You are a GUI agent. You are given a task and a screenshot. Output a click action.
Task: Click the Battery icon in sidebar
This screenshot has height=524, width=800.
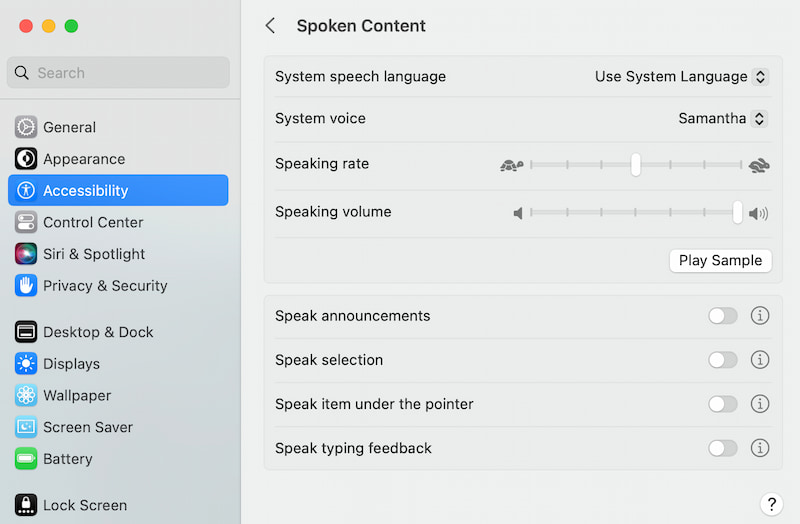point(26,459)
